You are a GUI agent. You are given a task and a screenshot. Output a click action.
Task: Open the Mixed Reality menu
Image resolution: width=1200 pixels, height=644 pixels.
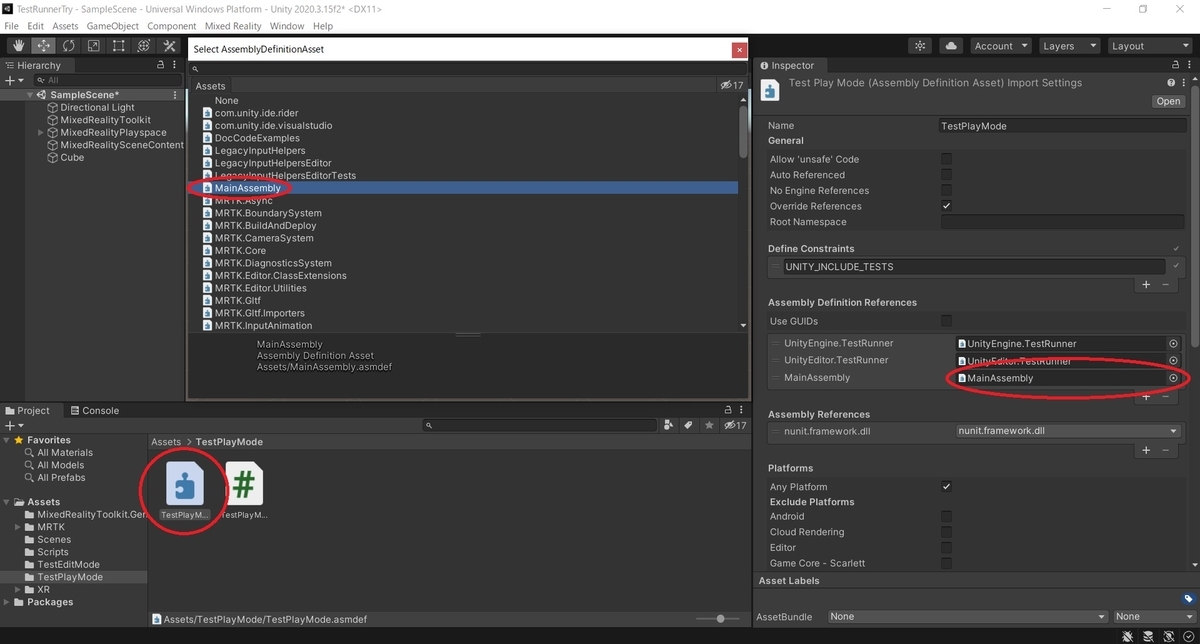[233, 26]
